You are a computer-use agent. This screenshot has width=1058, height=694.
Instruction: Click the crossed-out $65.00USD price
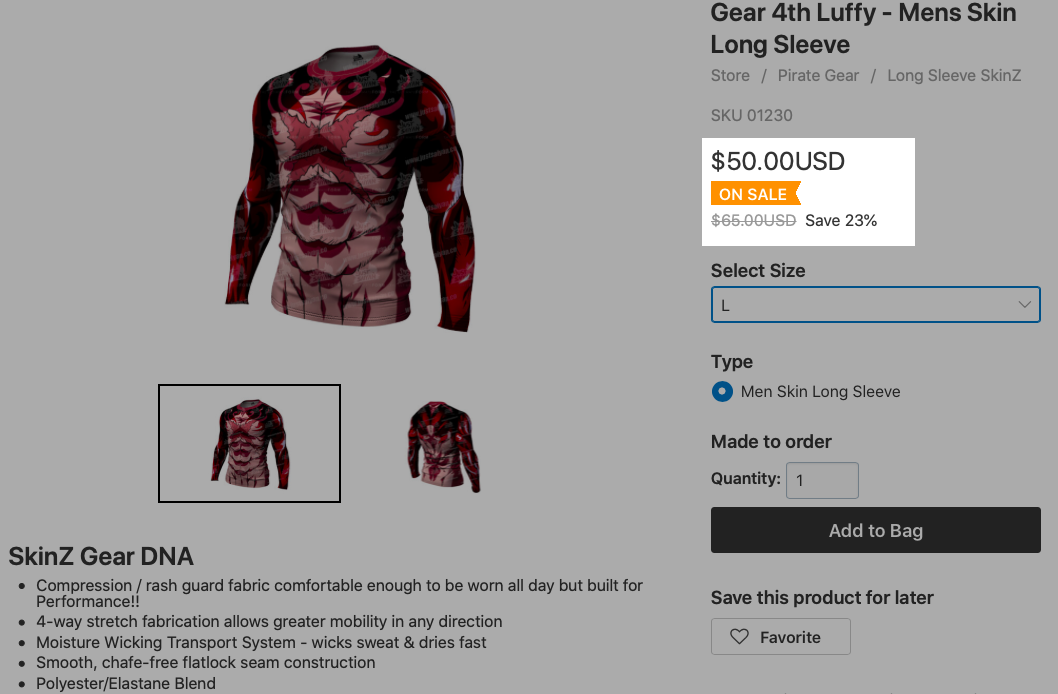coord(753,220)
